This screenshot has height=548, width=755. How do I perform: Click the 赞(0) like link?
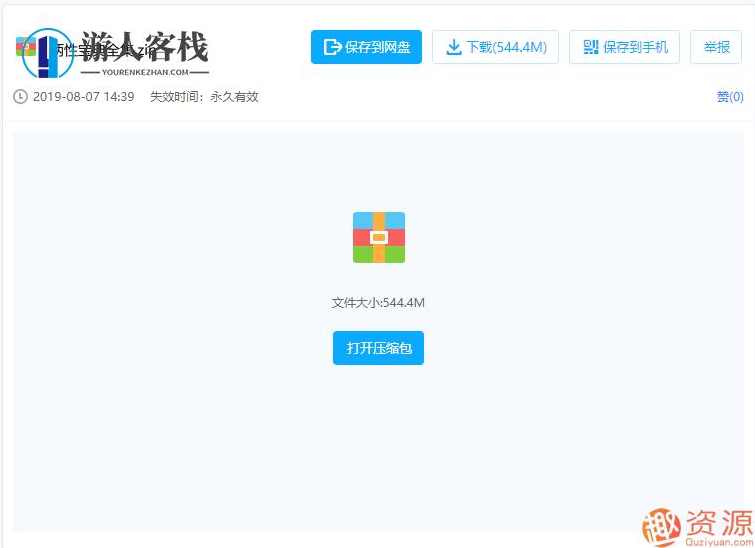click(x=729, y=97)
